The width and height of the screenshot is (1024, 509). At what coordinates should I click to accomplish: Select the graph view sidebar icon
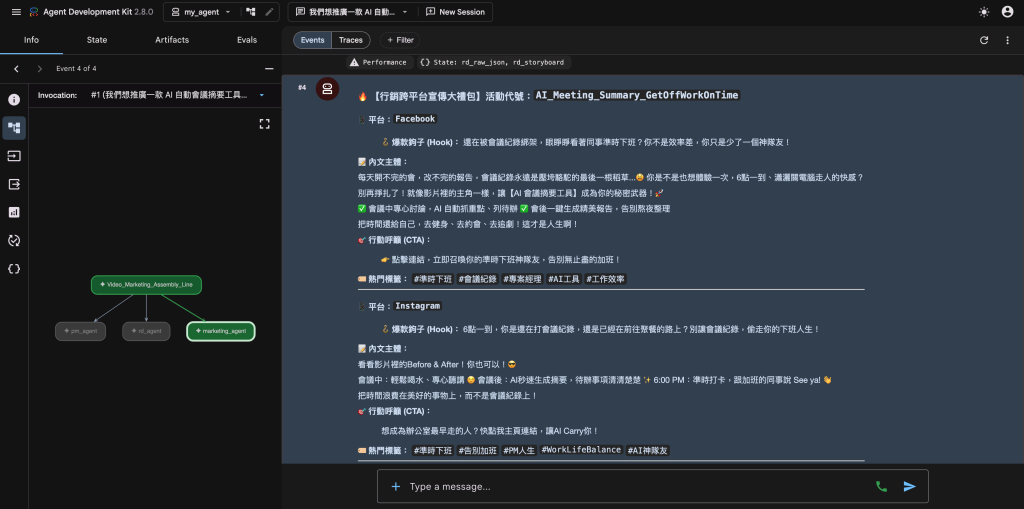point(14,128)
